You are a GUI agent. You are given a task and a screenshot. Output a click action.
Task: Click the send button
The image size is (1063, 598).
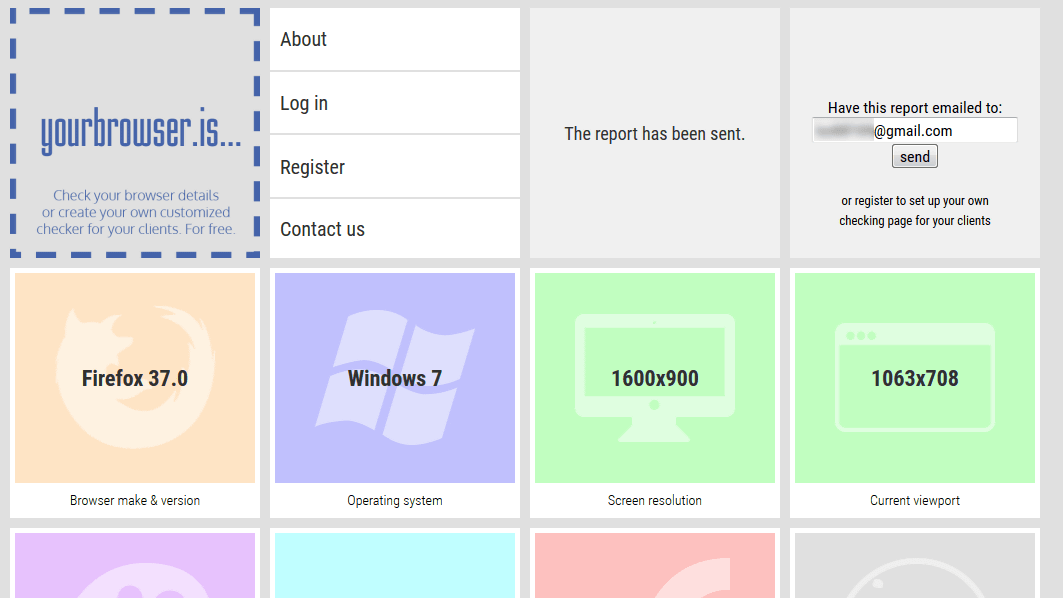(915, 157)
